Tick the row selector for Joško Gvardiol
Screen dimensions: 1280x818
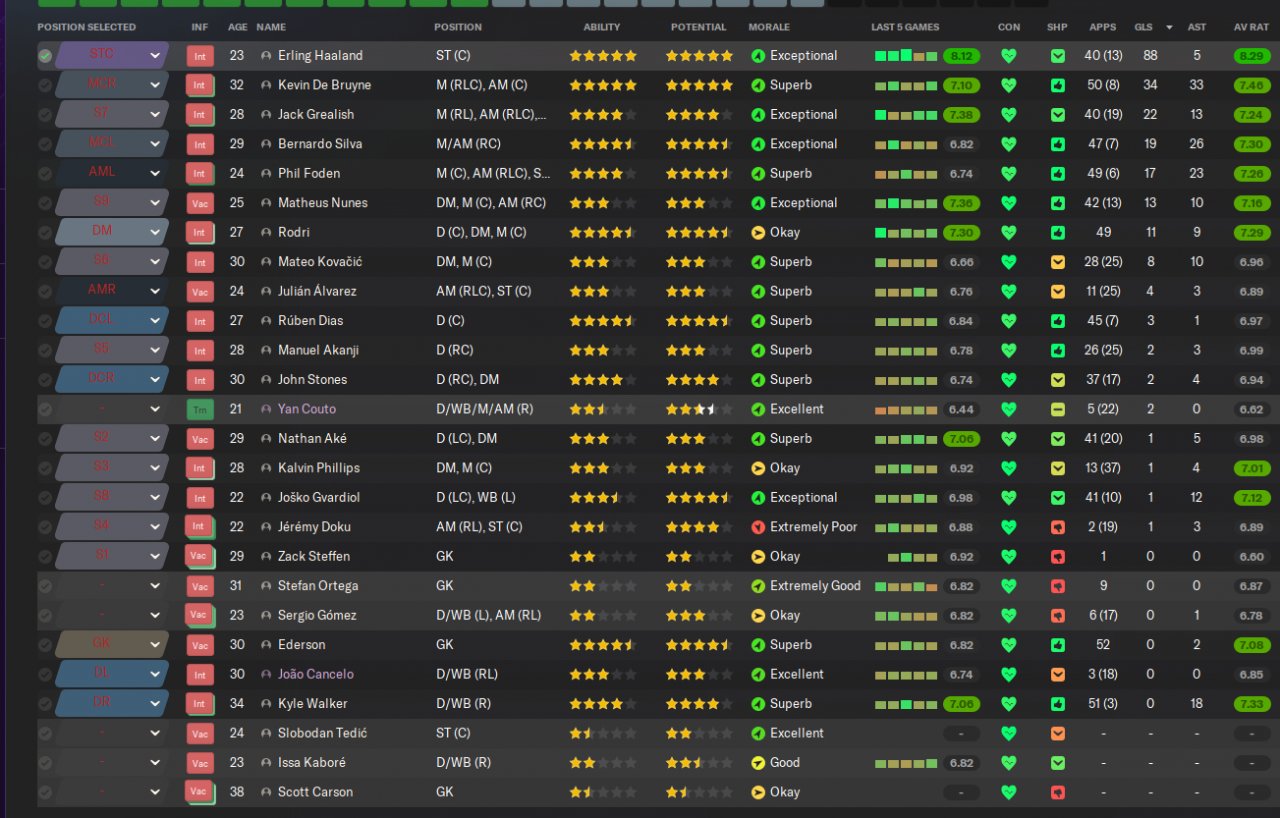pyautogui.click(x=45, y=497)
